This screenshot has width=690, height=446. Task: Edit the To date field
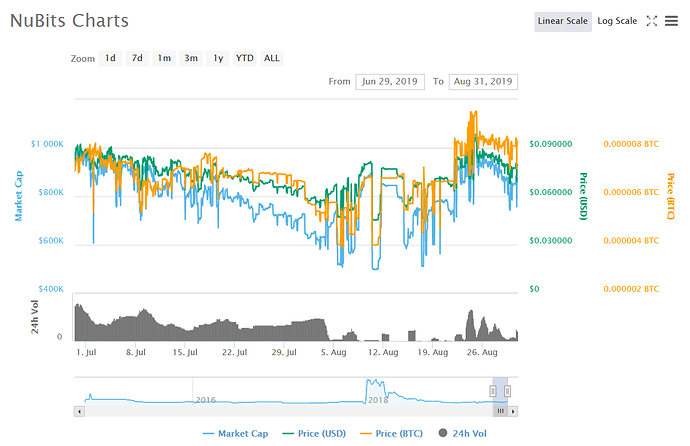483,82
